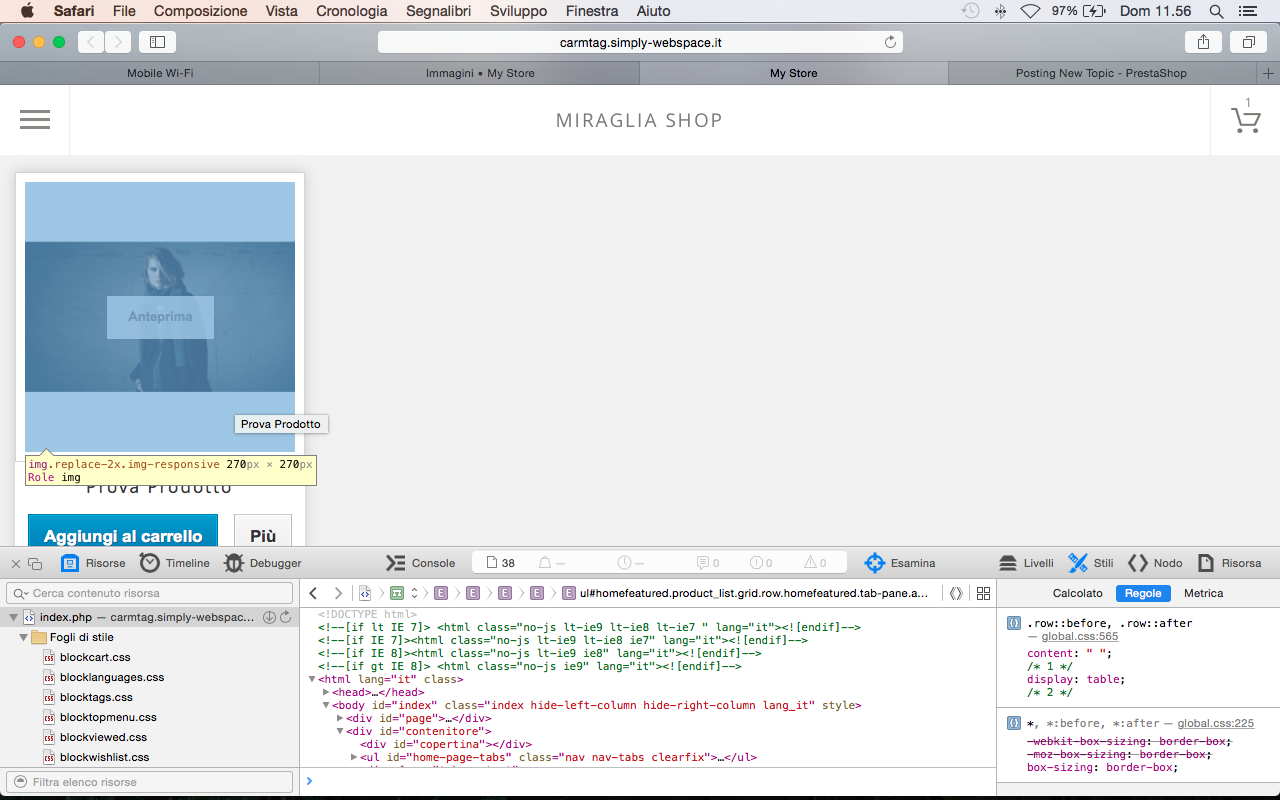Toggle formatting for .row::before rule

pos(1013,623)
